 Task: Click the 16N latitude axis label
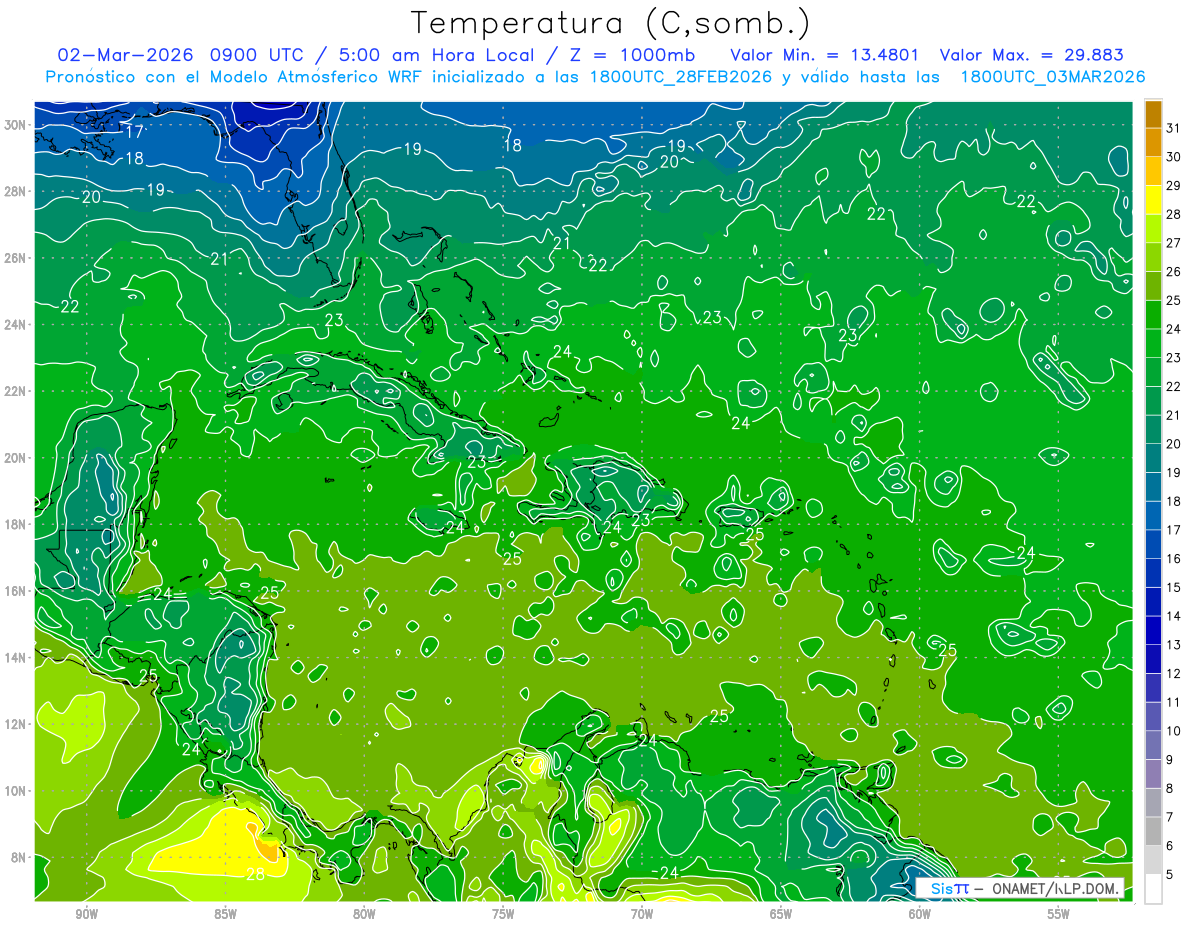click(x=16, y=591)
